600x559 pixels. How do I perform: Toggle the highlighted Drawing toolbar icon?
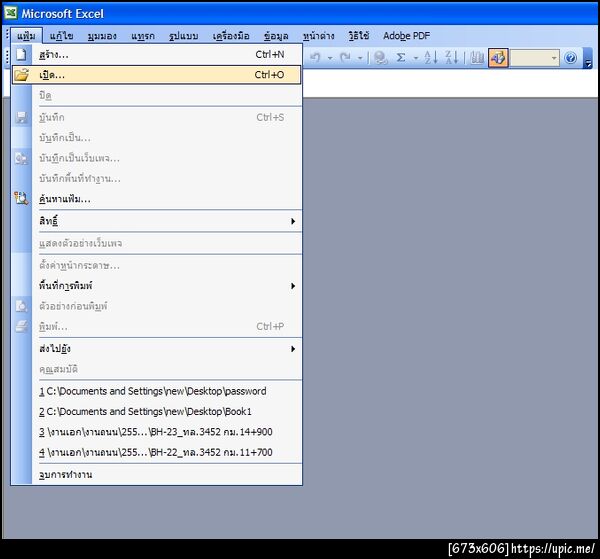coord(498,58)
